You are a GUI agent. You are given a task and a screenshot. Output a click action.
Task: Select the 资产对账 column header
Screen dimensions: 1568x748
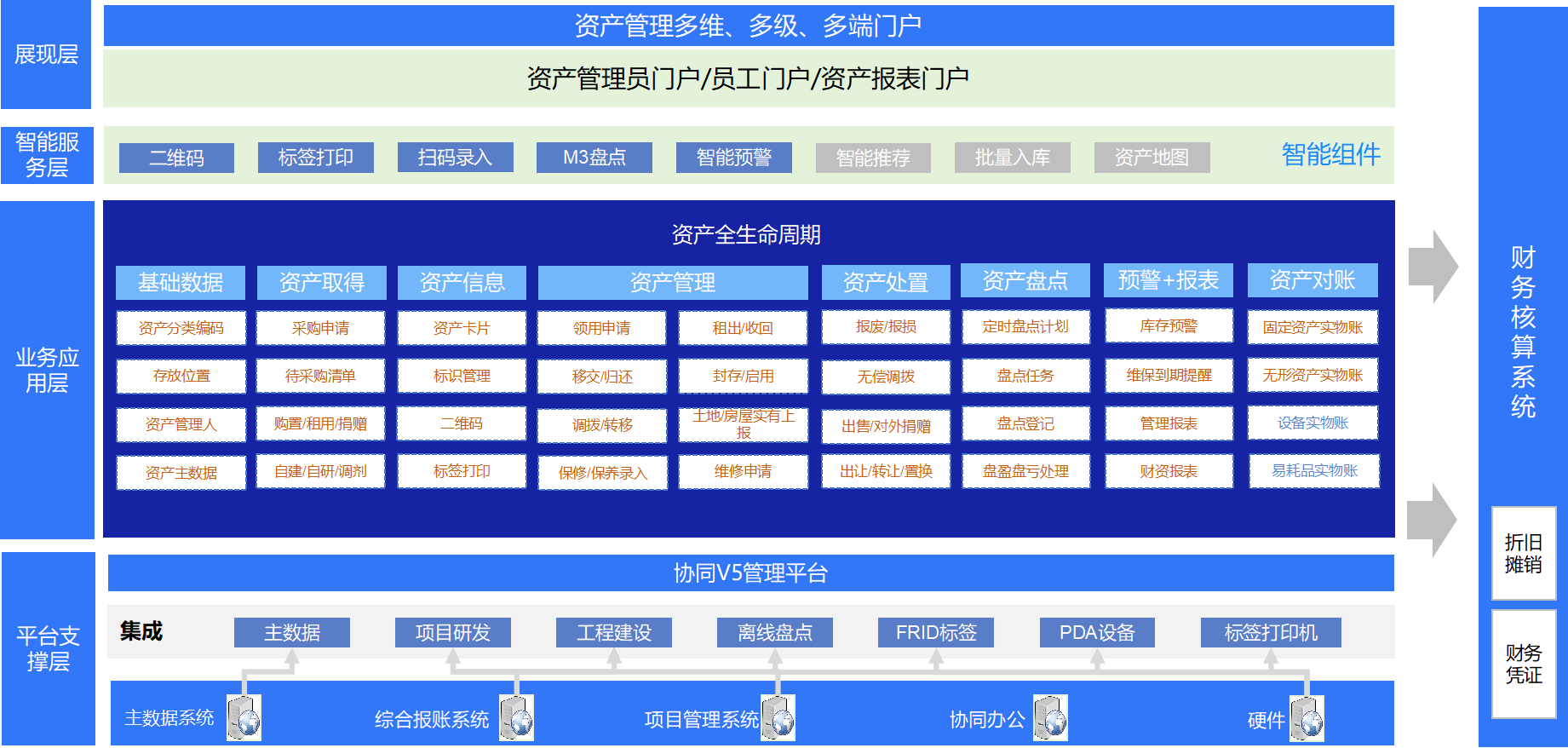coord(1312,280)
